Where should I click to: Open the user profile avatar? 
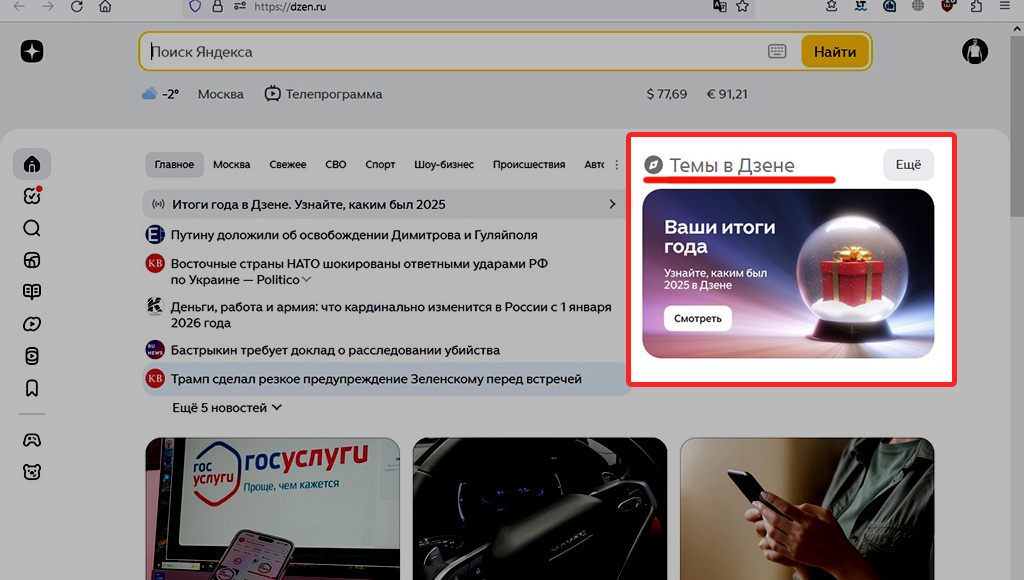[974, 51]
